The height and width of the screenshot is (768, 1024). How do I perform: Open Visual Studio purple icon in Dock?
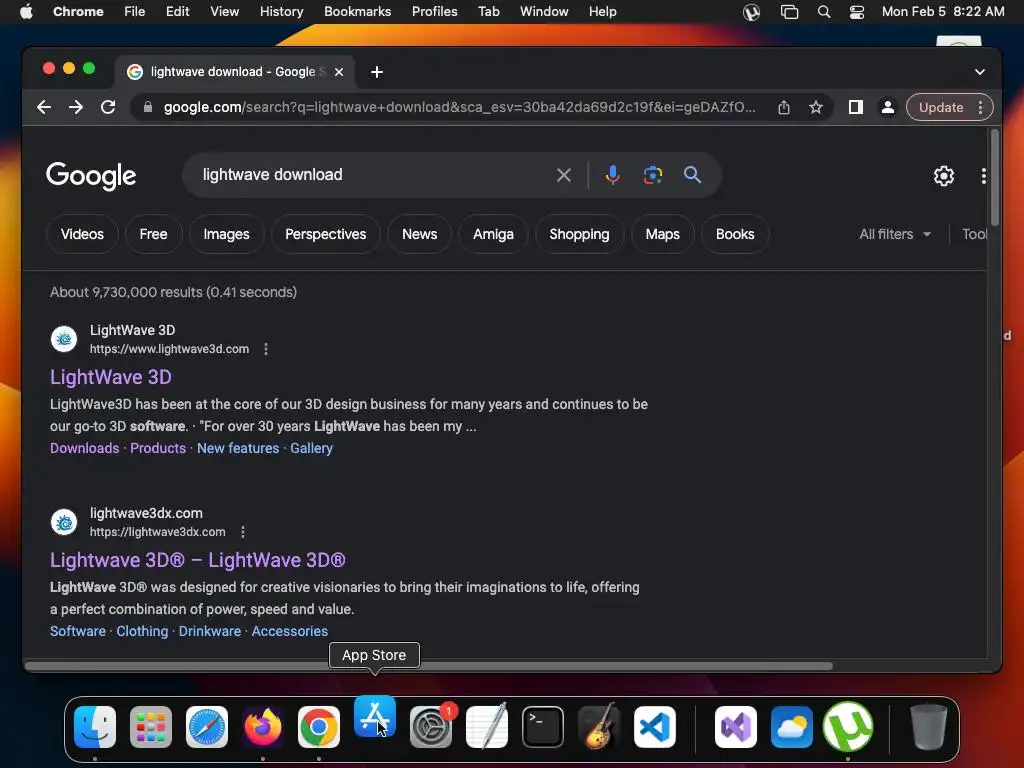(x=736, y=727)
